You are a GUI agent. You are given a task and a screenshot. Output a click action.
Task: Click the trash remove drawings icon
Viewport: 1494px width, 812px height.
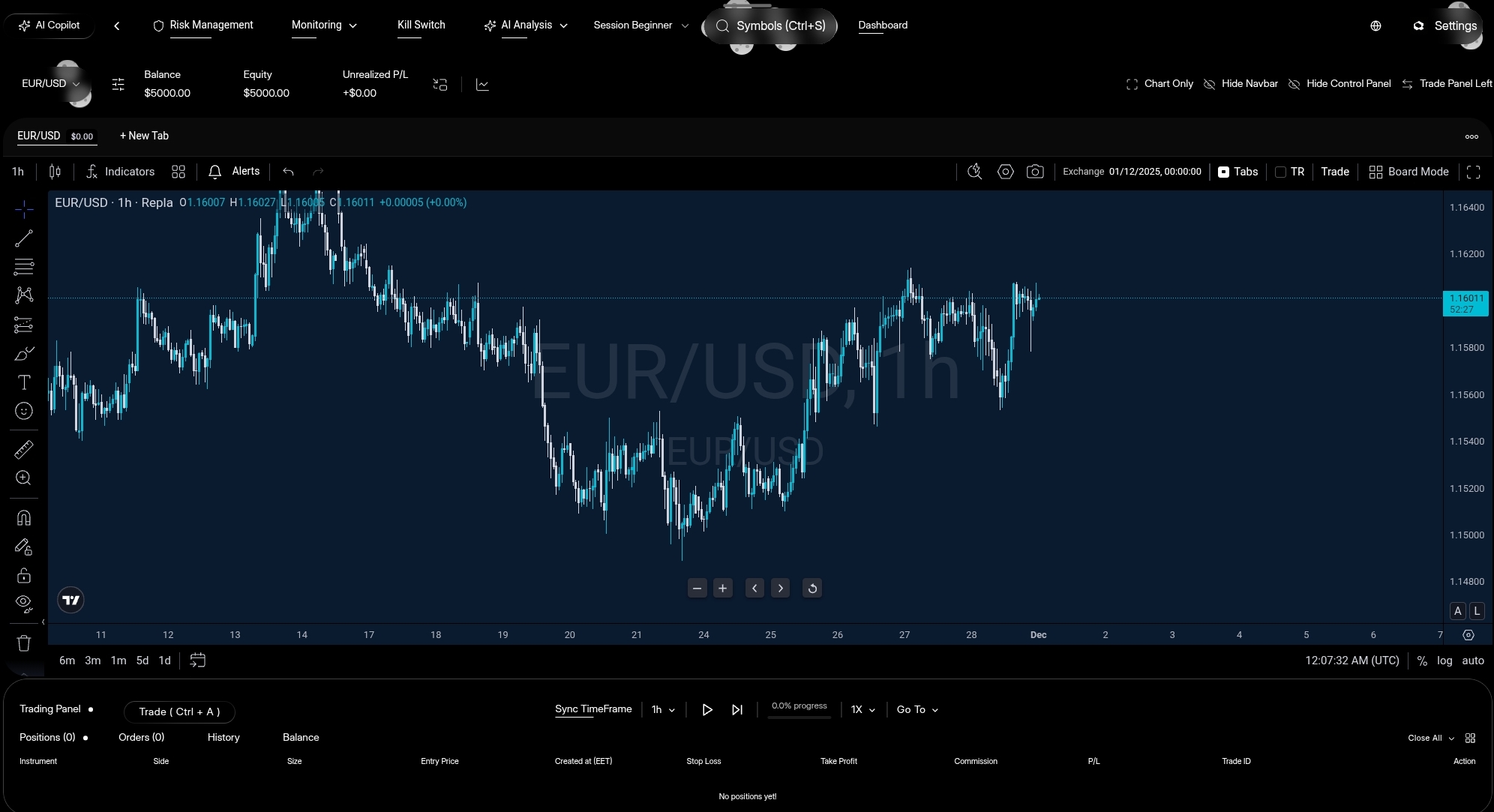pos(24,643)
